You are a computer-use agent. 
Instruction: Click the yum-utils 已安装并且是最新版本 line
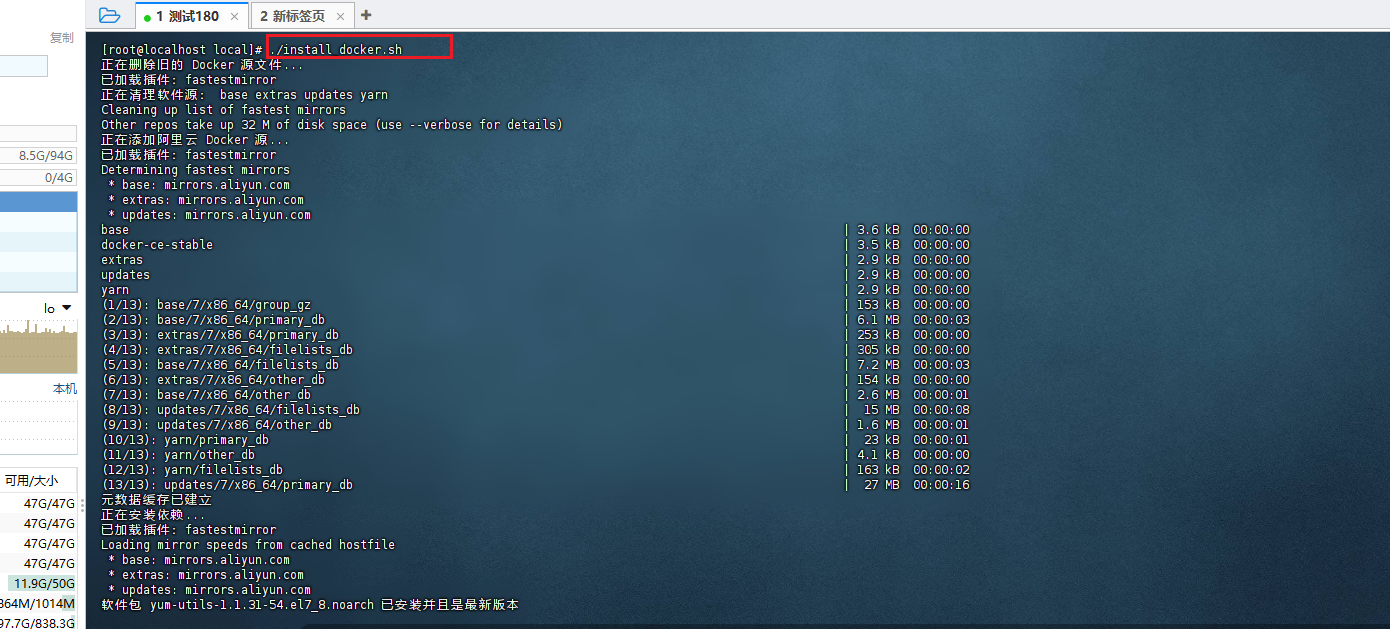tap(310, 604)
